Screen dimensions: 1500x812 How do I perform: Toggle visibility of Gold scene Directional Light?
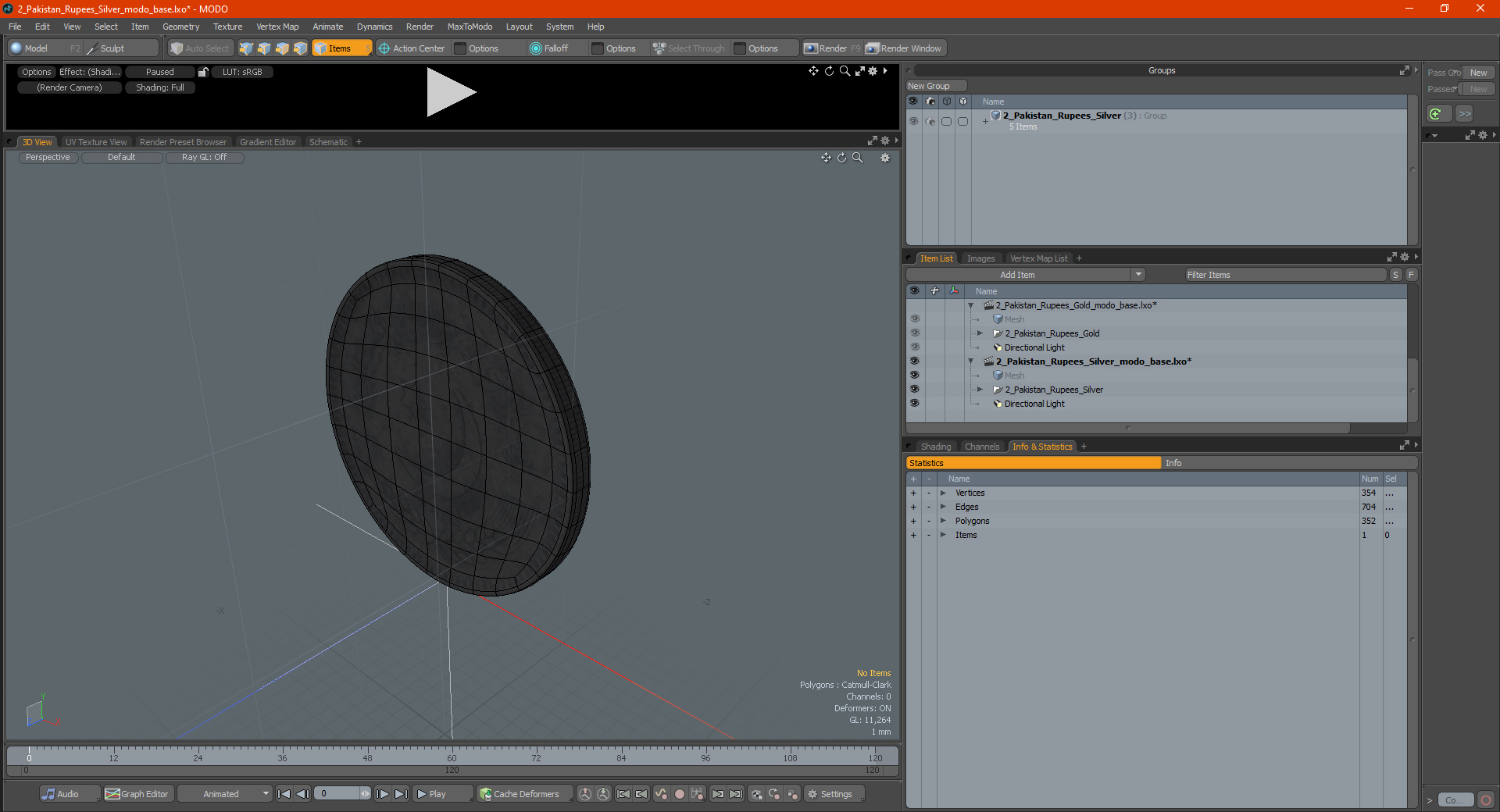pyautogui.click(x=914, y=347)
